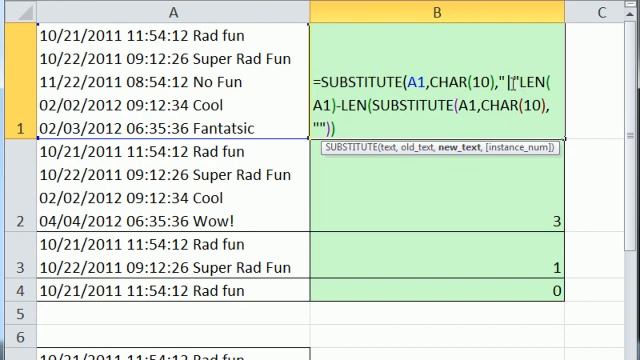Click empty cell C2
The image size is (640, 360).
pos(595,185)
